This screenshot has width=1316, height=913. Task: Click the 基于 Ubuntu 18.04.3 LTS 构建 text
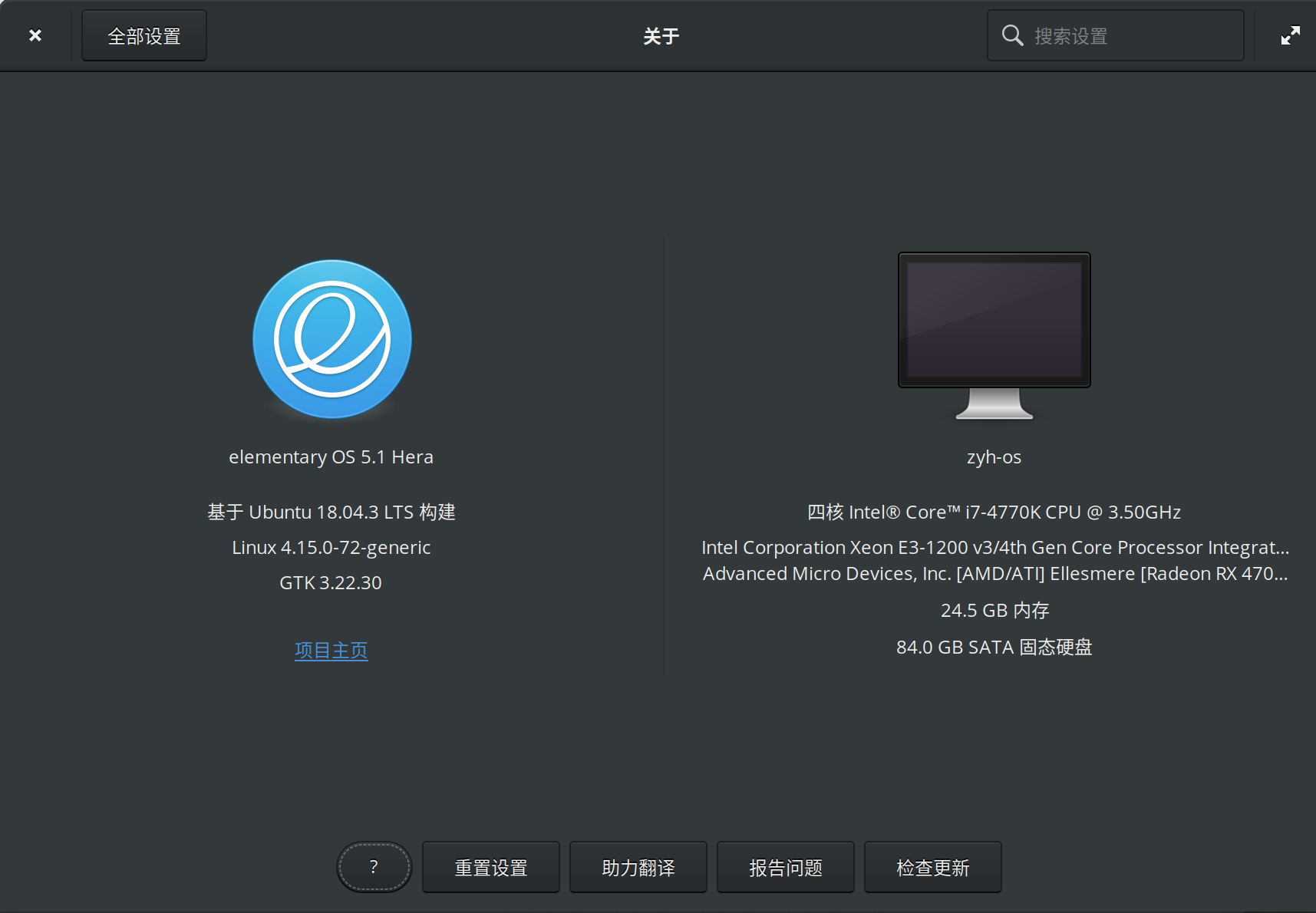[x=331, y=512]
